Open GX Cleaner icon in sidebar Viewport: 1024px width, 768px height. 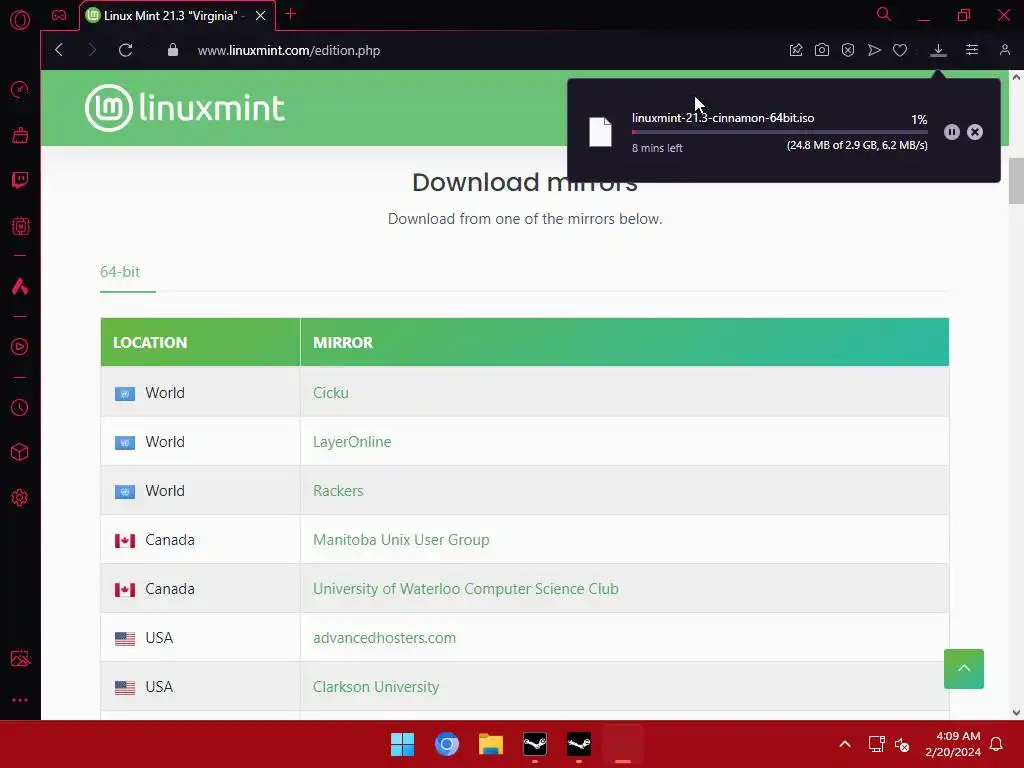coord(20,135)
